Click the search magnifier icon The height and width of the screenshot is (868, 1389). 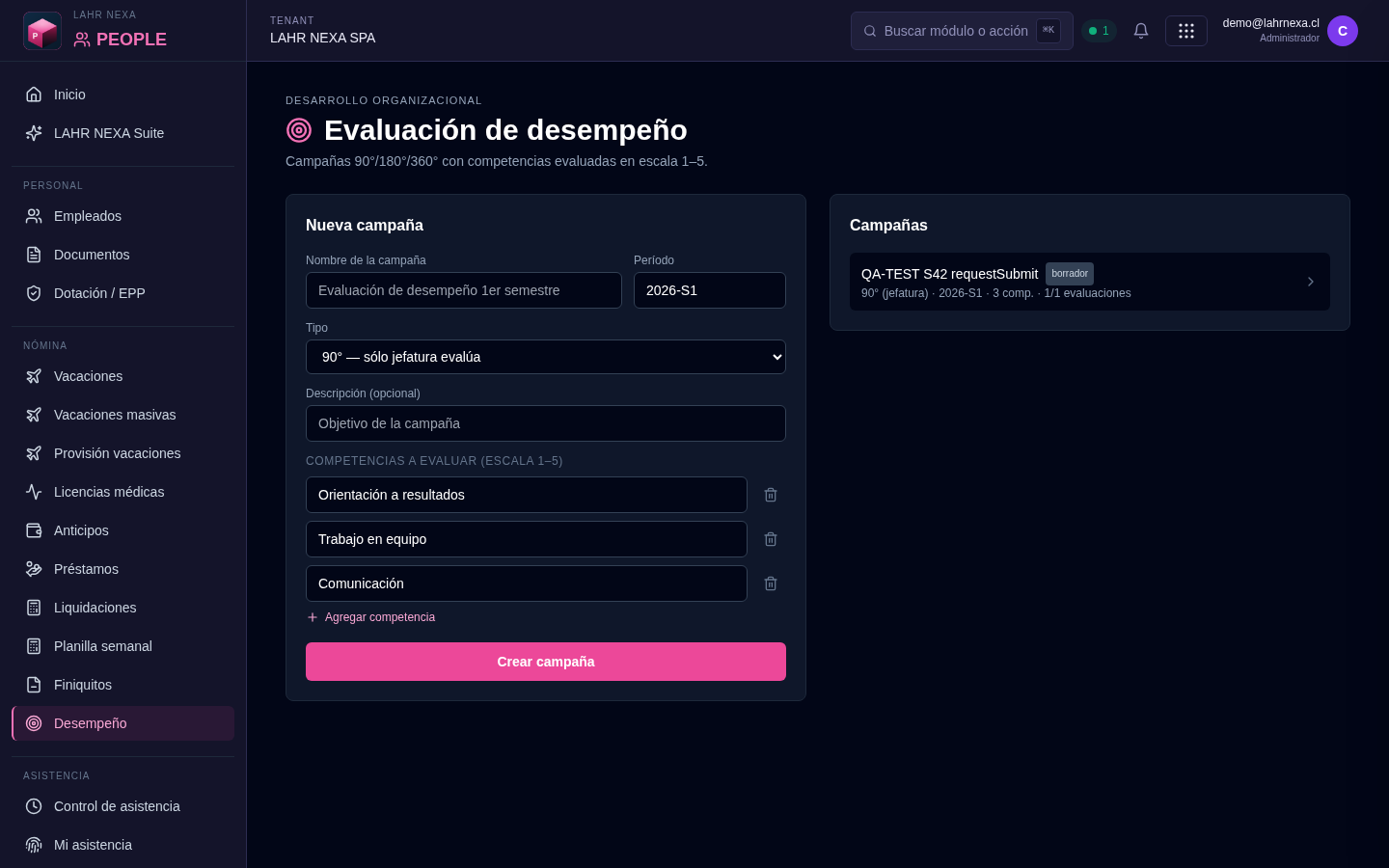click(x=870, y=31)
